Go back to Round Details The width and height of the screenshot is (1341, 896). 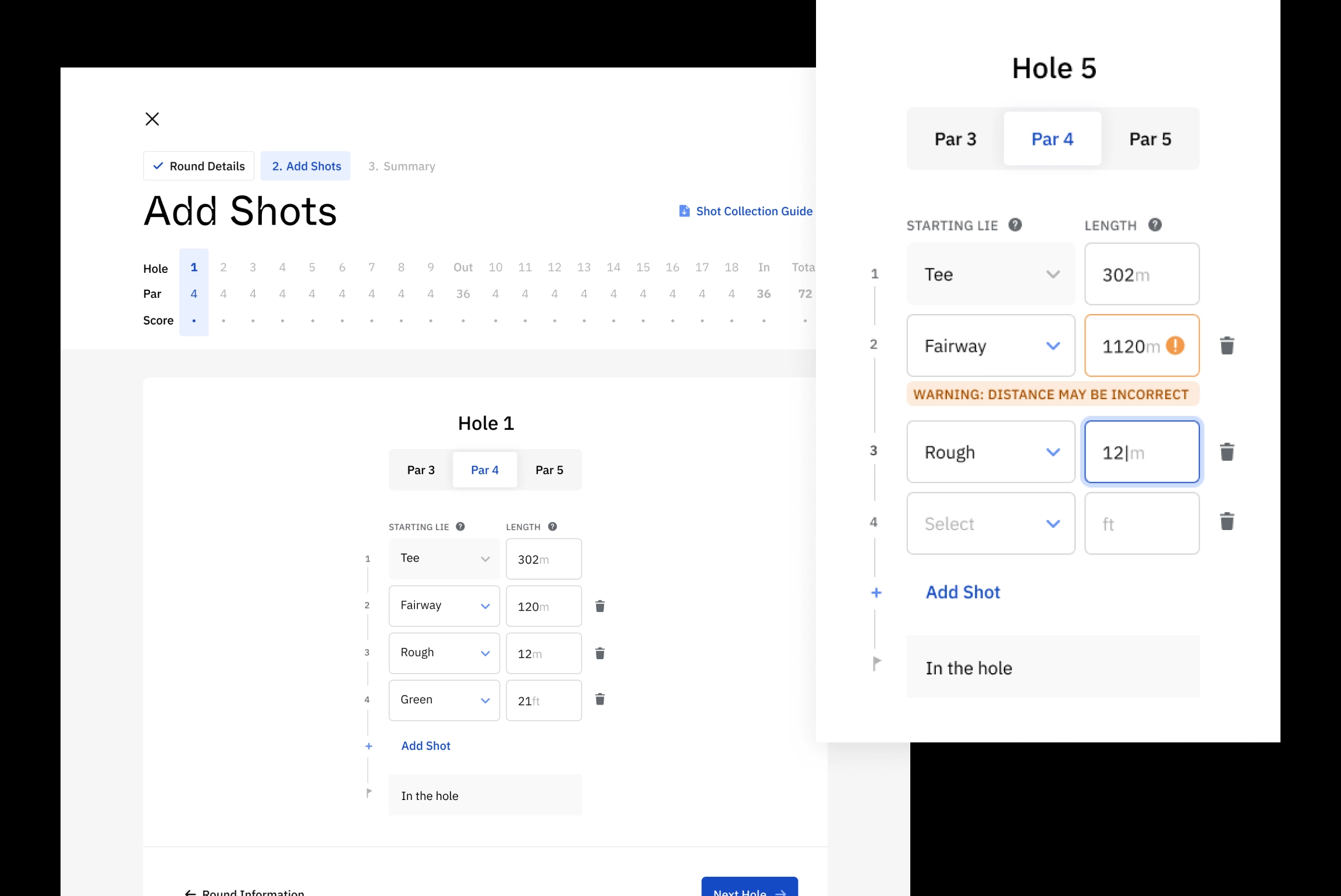pos(198,166)
